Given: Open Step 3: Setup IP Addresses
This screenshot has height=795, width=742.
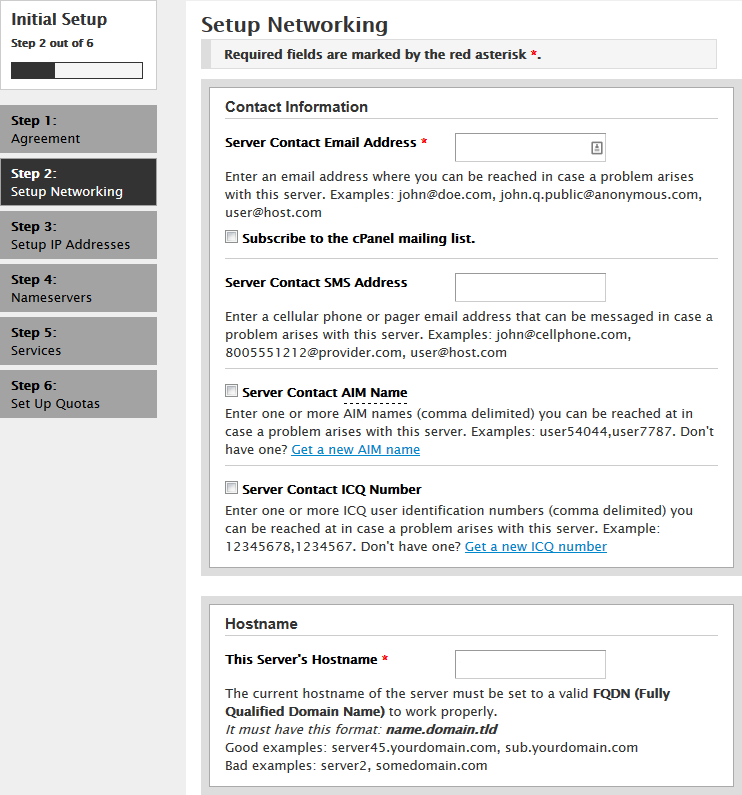Looking at the screenshot, I should pos(79,235).
